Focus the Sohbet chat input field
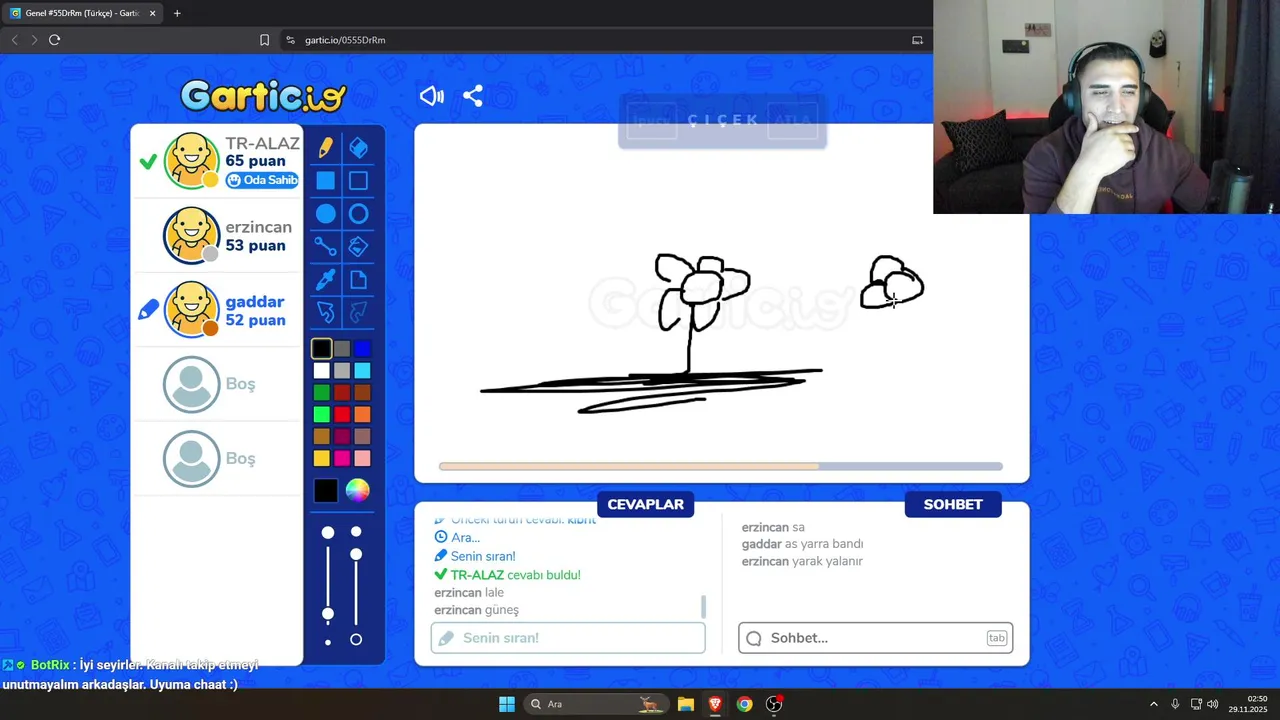 pyautogui.click(x=876, y=638)
